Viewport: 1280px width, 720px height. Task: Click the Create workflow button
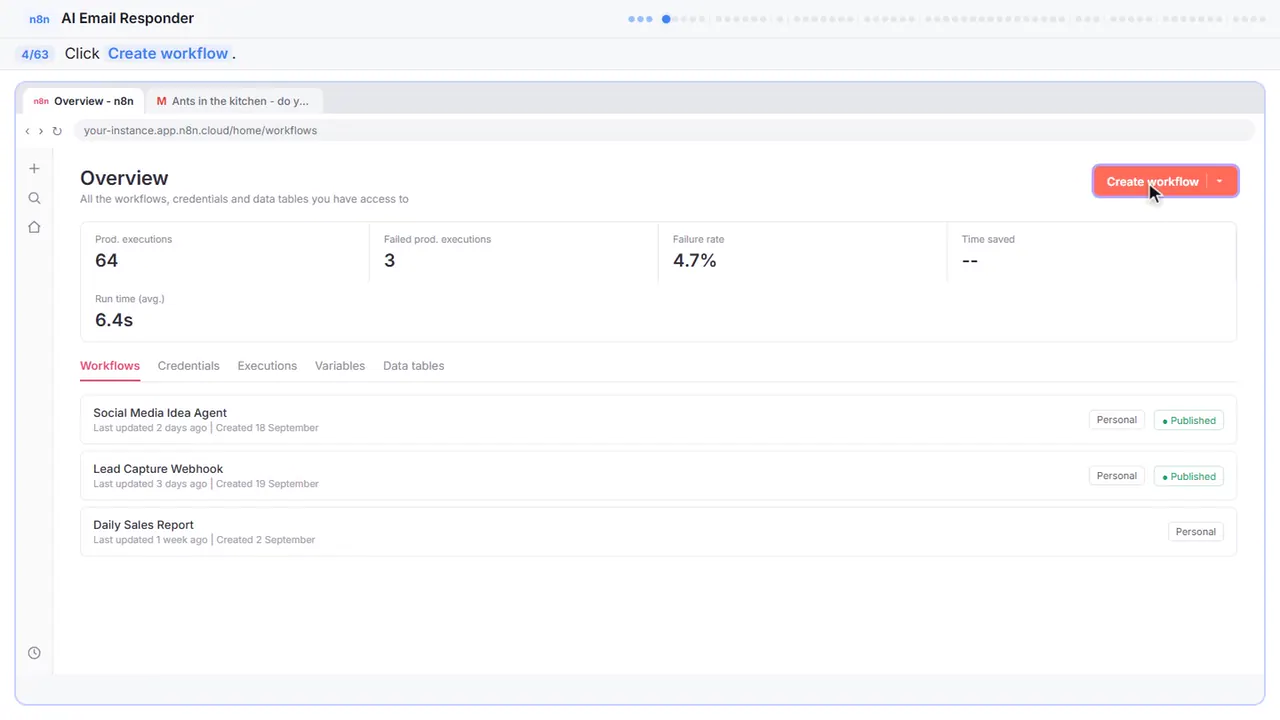coord(1152,181)
